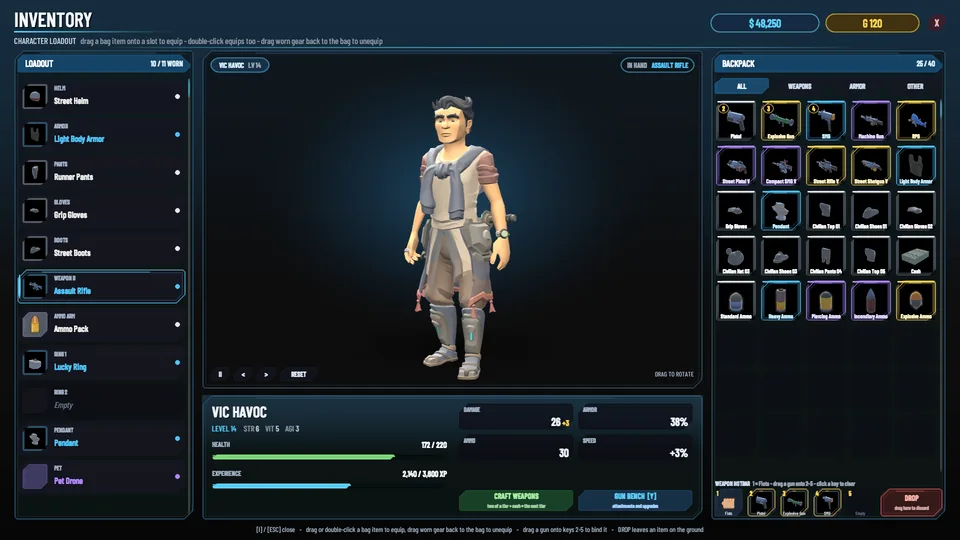Click hotbar slot 4 SMG
960x540 pixels.
click(827, 503)
